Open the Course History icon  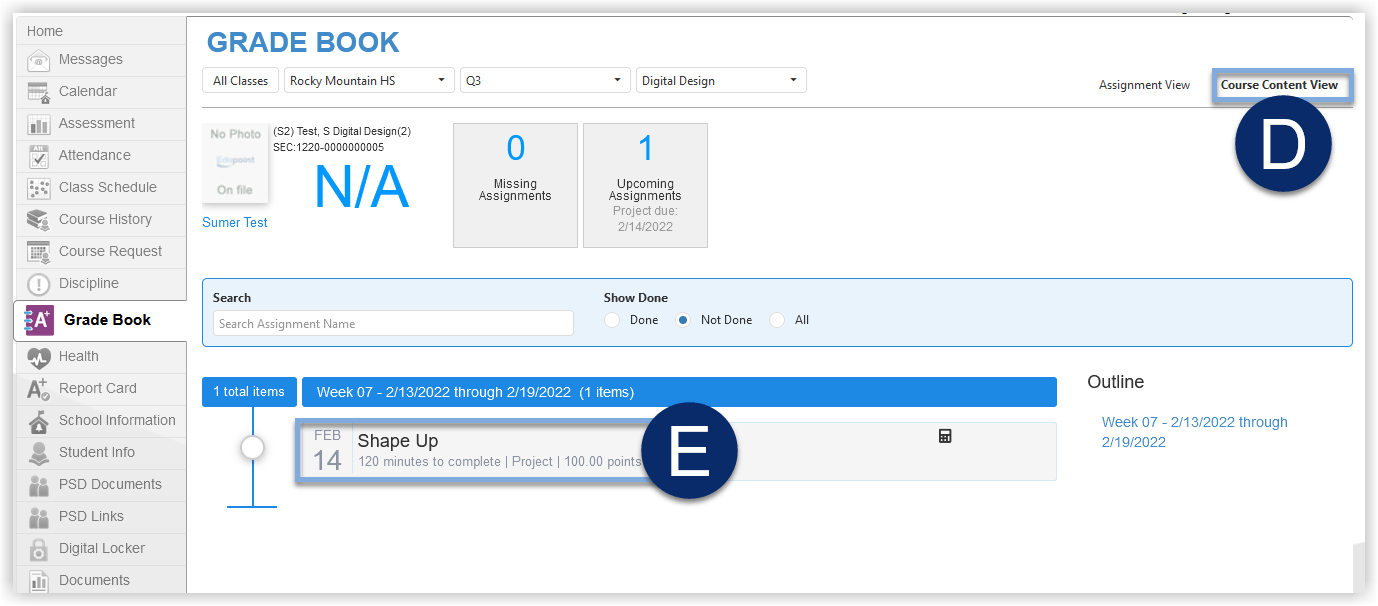click(x=39, y=220)
